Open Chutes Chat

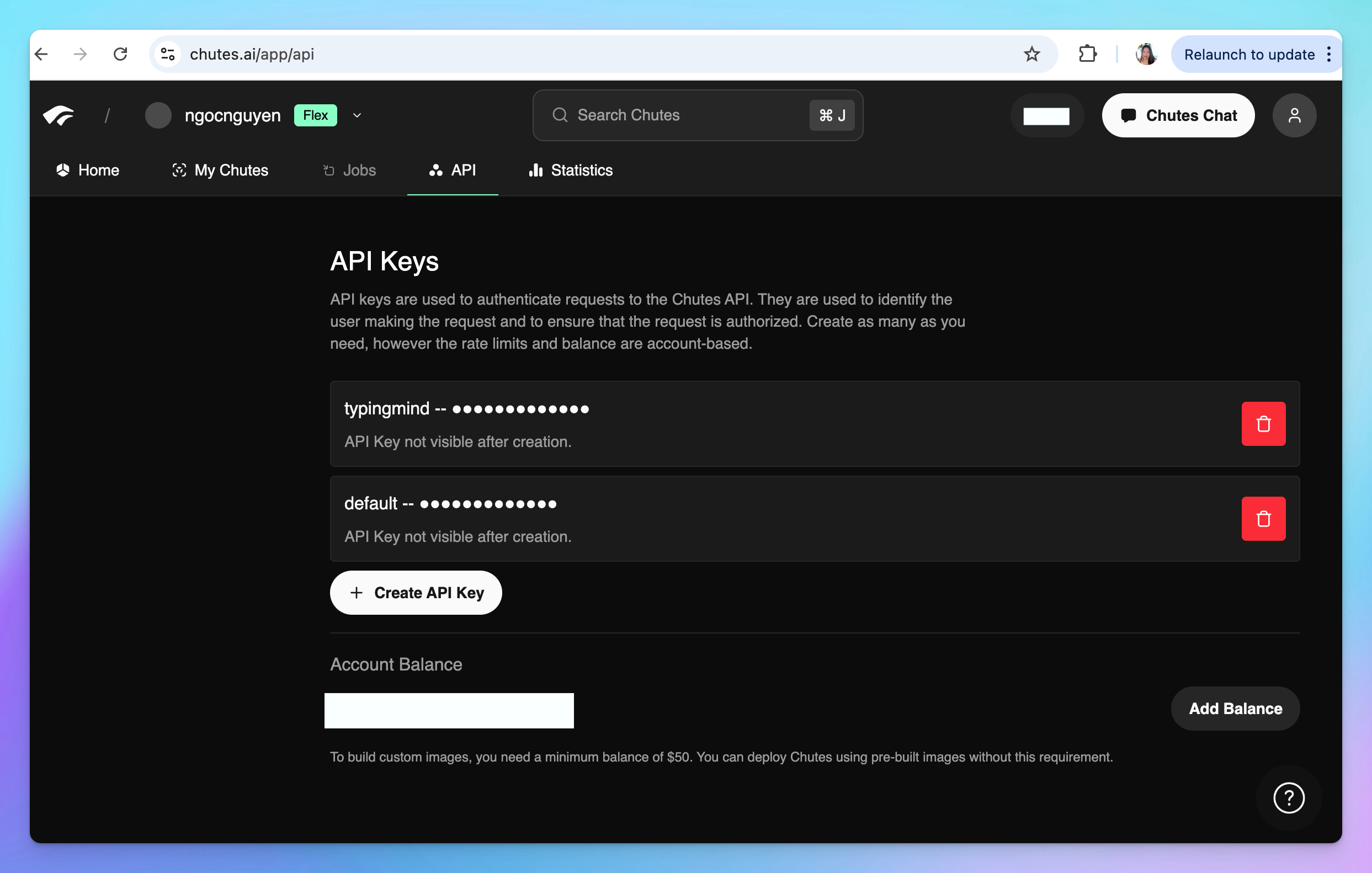tap(1178, 116)
